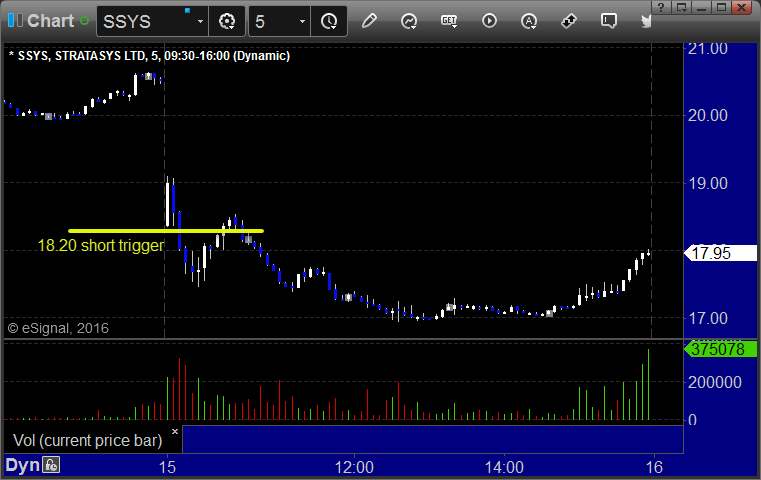Click the 17.95 current price marker
Screen dimensions: 761x480
pos(720,253)
